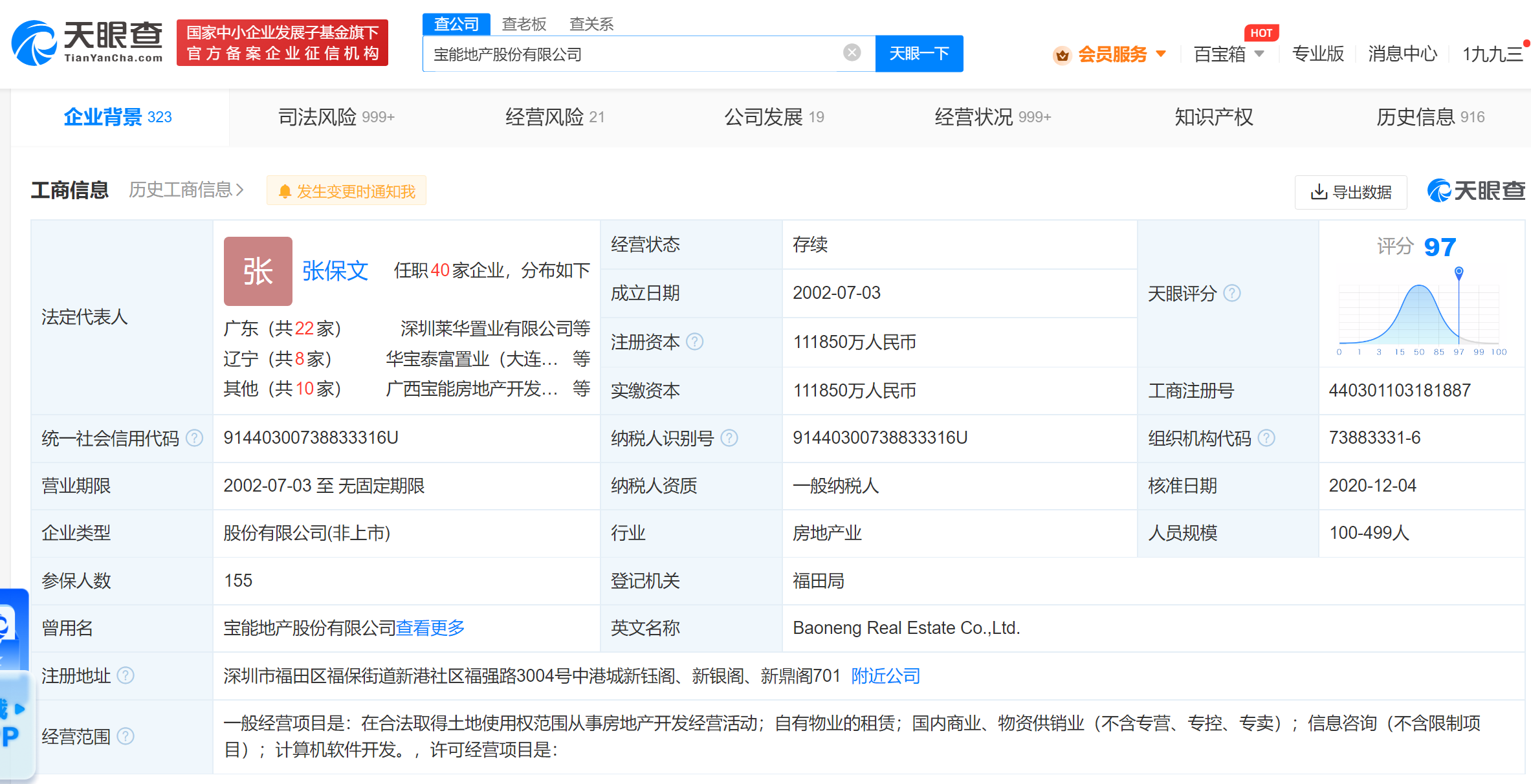Click 导出数据 export button
The width and height of the screenshot is (1531, 784).
(x=1350, y=192)
